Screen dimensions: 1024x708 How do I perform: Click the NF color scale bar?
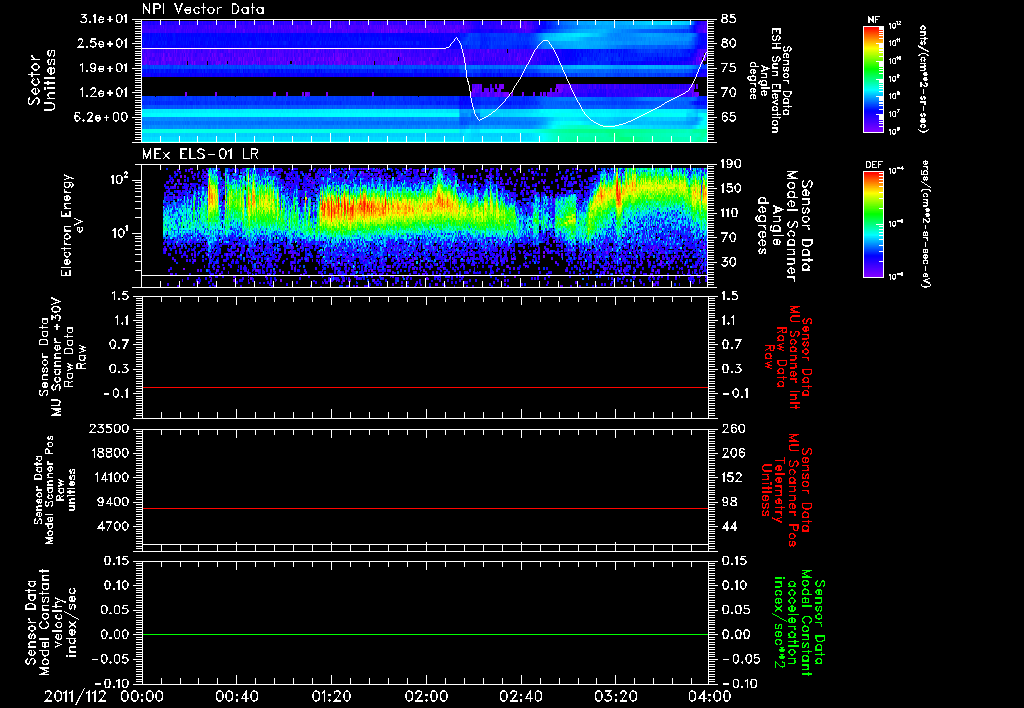point(873,80)
